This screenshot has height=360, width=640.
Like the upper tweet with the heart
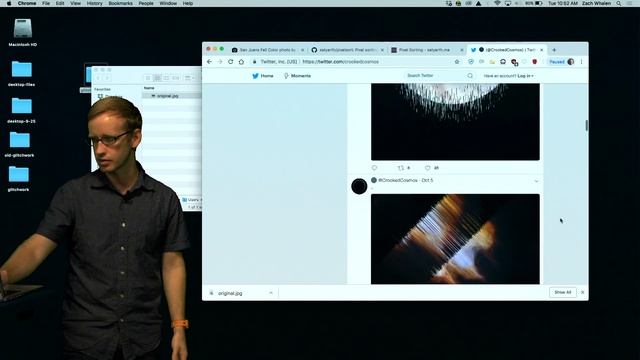tap(427, 168)
